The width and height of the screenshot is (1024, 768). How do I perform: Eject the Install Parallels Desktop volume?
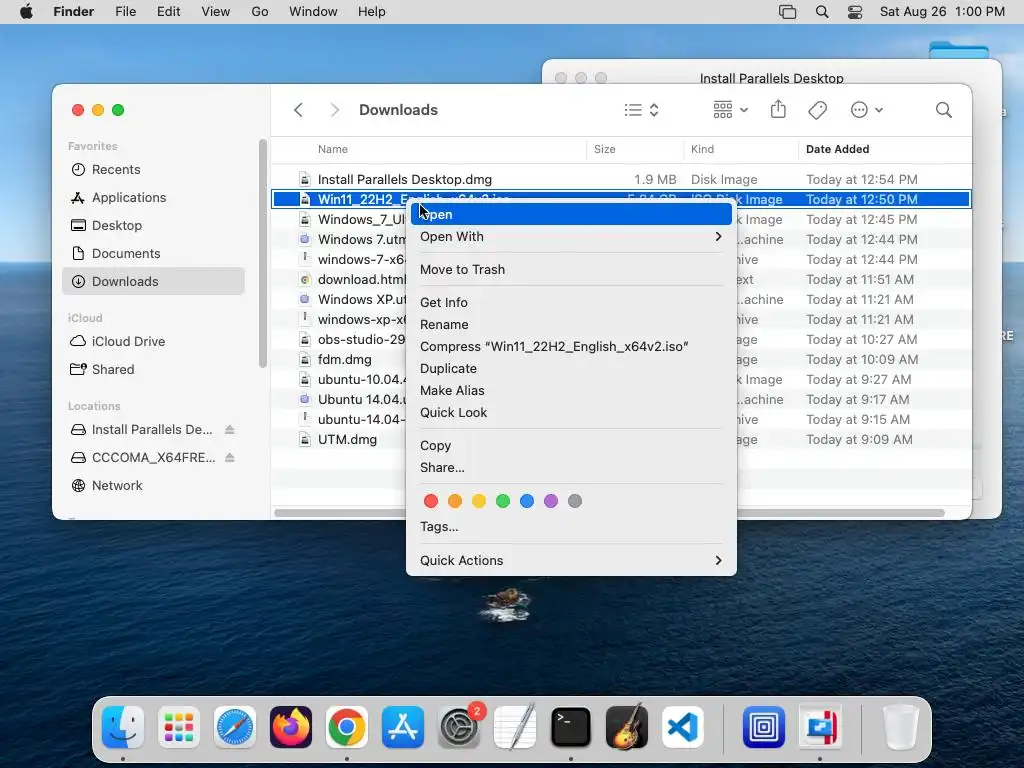click(x=229, y=429)
